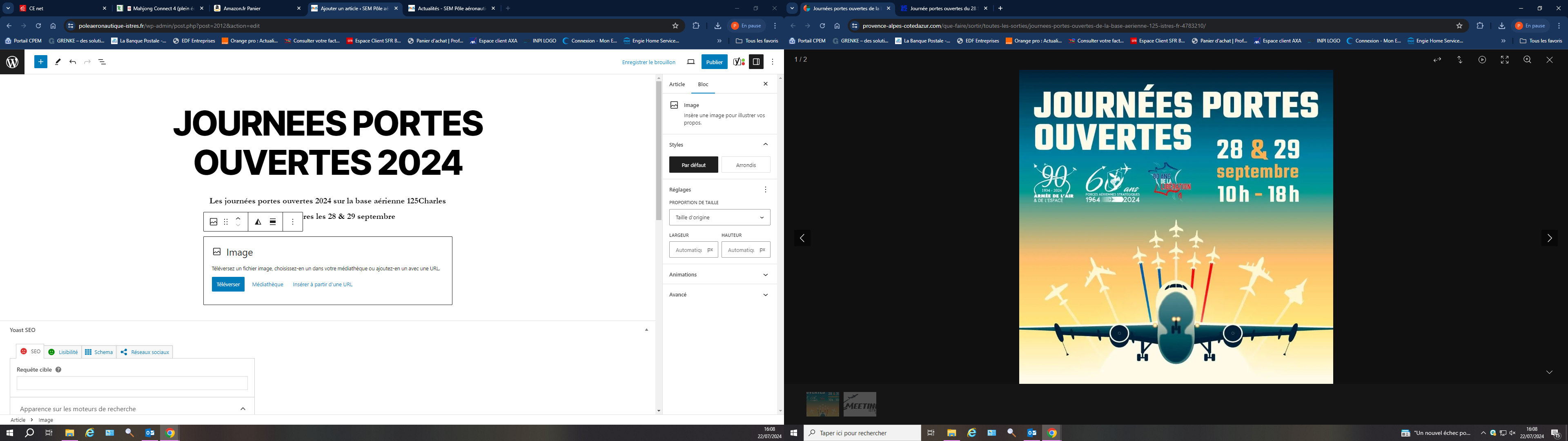
Task: Open La Banque Postale bookmark in left browser
Action: pyautogui.click(x=139, y=41)
